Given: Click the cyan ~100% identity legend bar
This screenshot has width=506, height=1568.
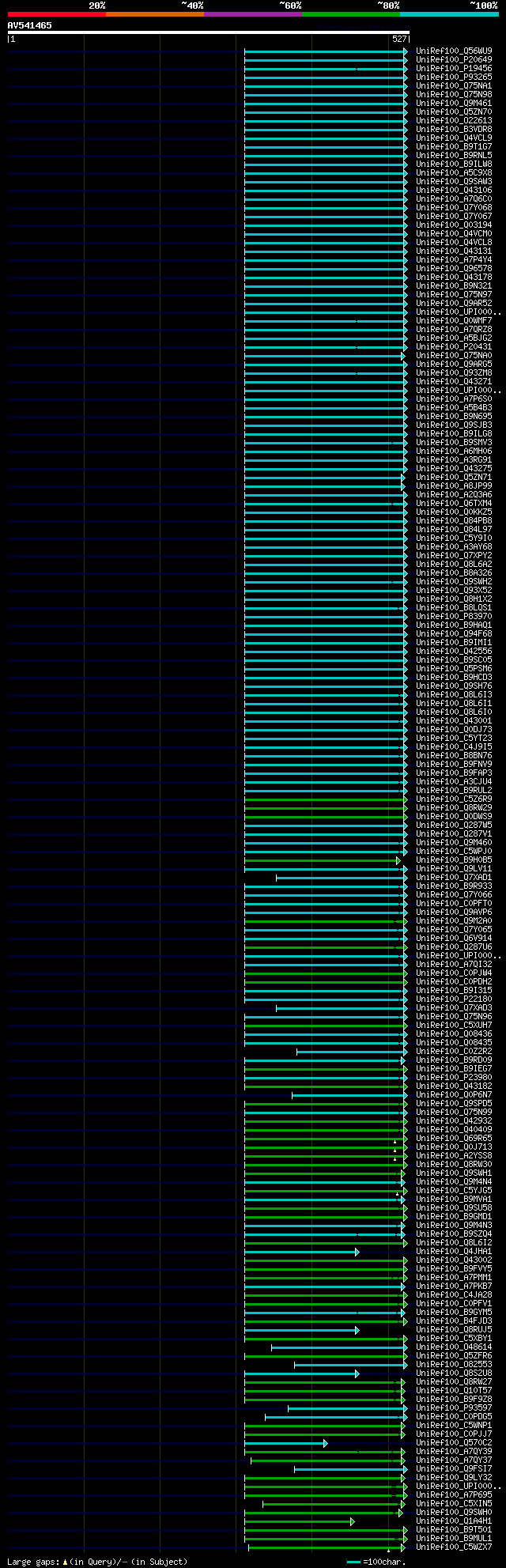Looking at the screenshot, I should pyautogui.click(x=449, y=14).
